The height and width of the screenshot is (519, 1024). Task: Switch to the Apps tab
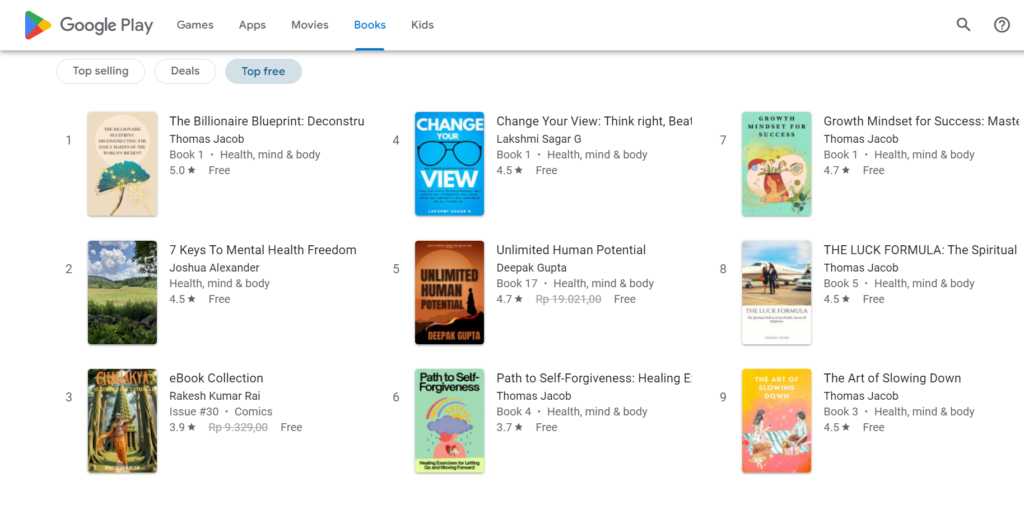pos(252,25)
